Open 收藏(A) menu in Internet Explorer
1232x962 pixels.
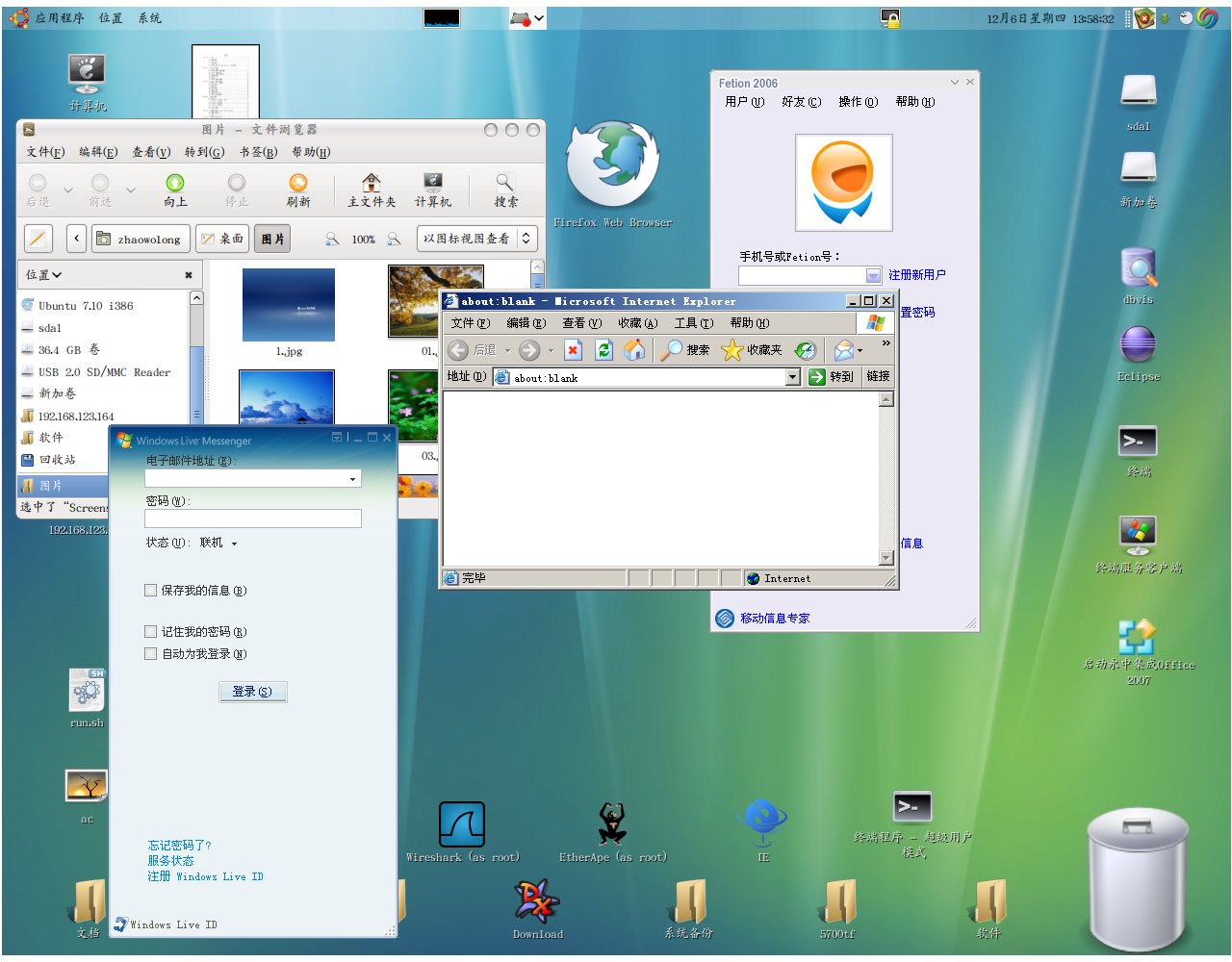pyautogui.click(x=638, y=323)
